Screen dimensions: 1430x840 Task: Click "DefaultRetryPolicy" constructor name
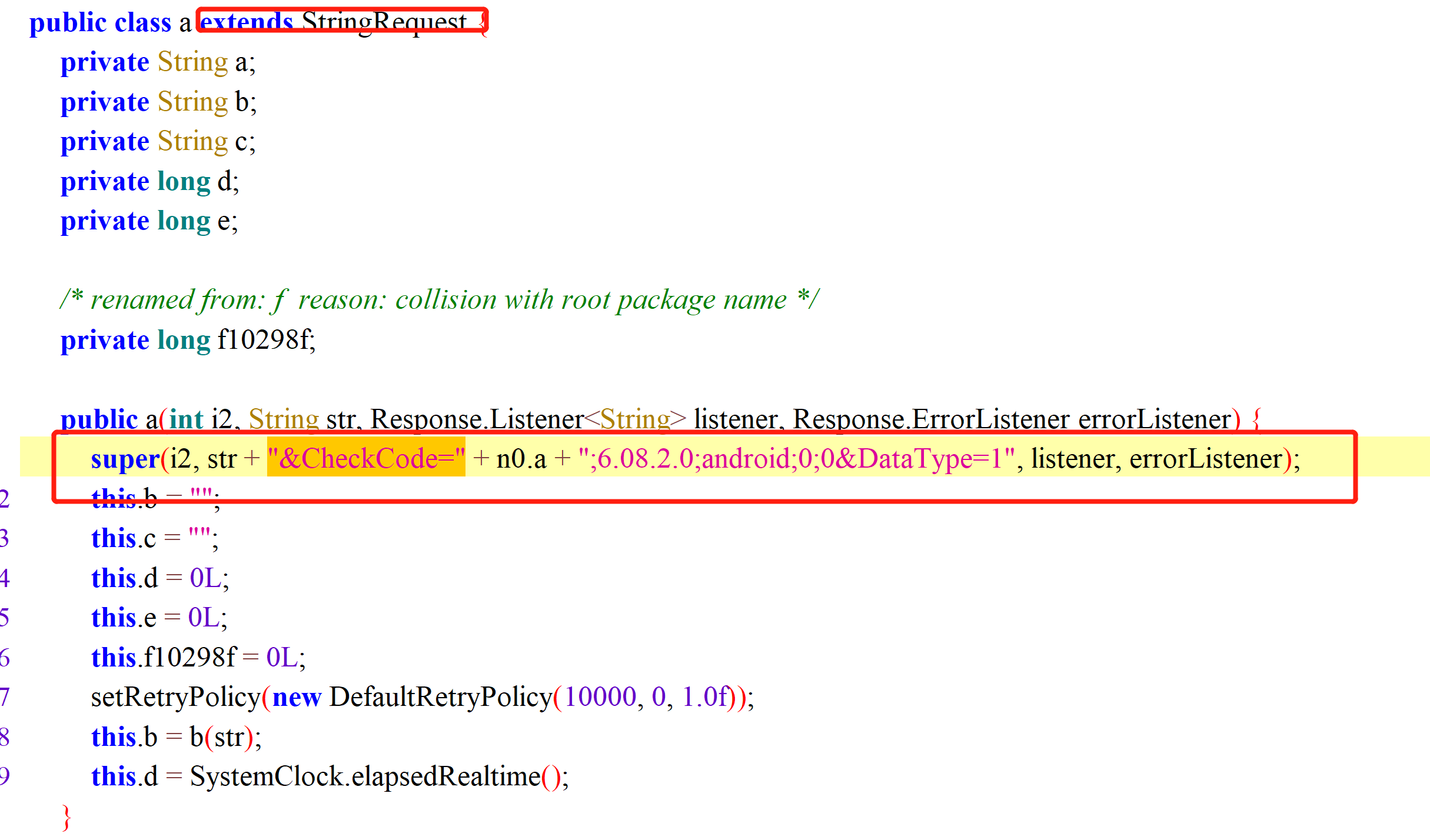click(x=441, y=698)
